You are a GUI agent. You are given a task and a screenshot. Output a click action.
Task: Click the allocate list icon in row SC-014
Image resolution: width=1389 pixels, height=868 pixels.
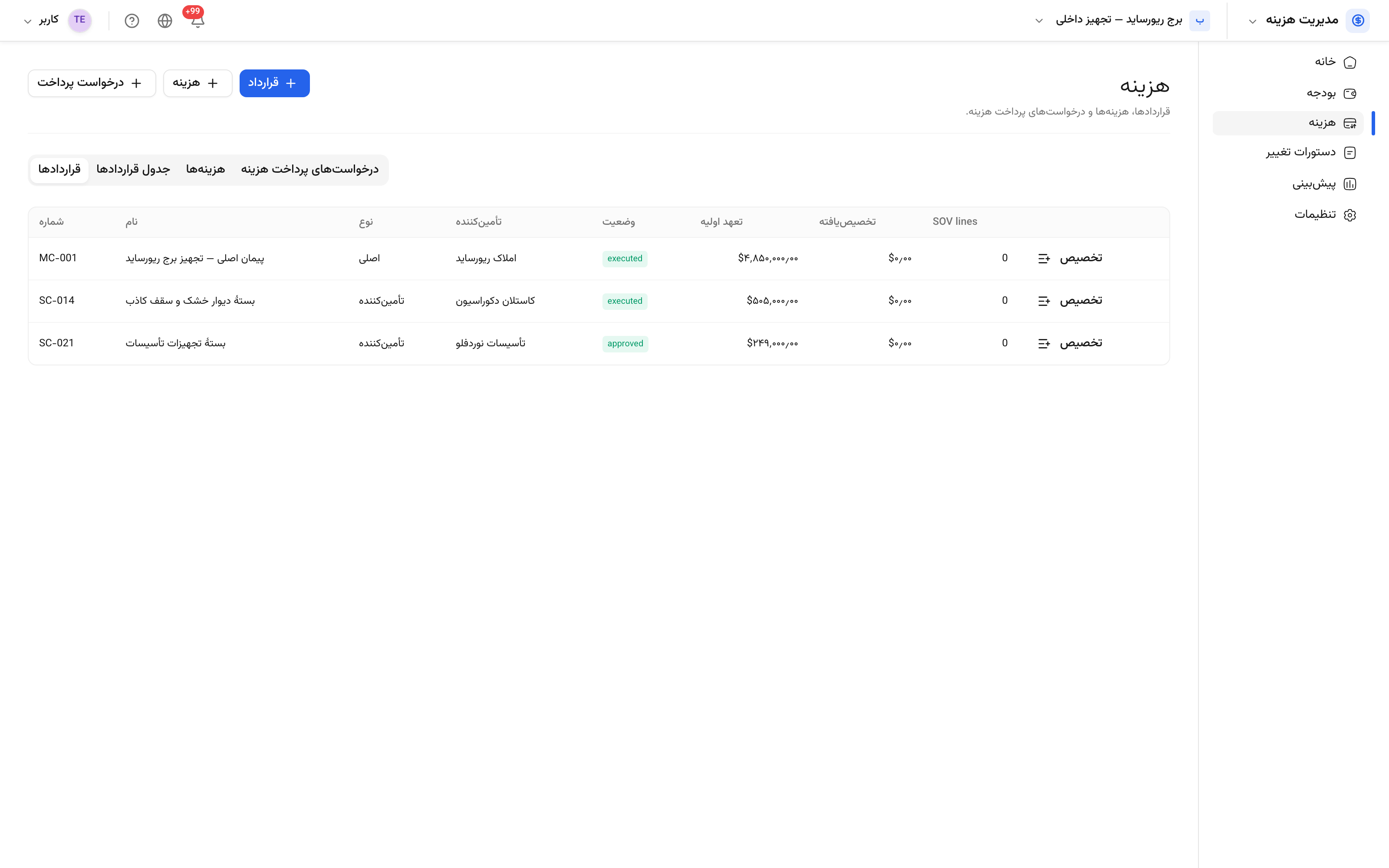pyautogui.click(x=1044, y=301)
